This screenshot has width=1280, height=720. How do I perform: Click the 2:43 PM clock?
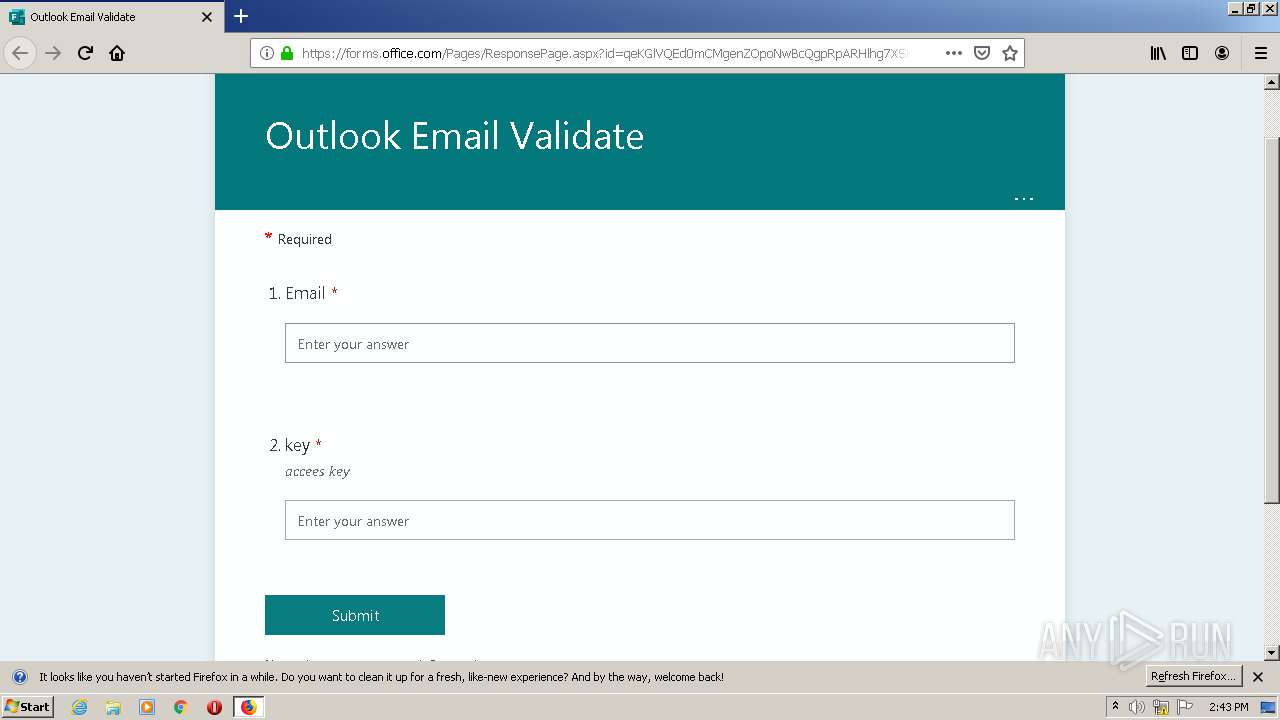click(x=1228, y=707)
